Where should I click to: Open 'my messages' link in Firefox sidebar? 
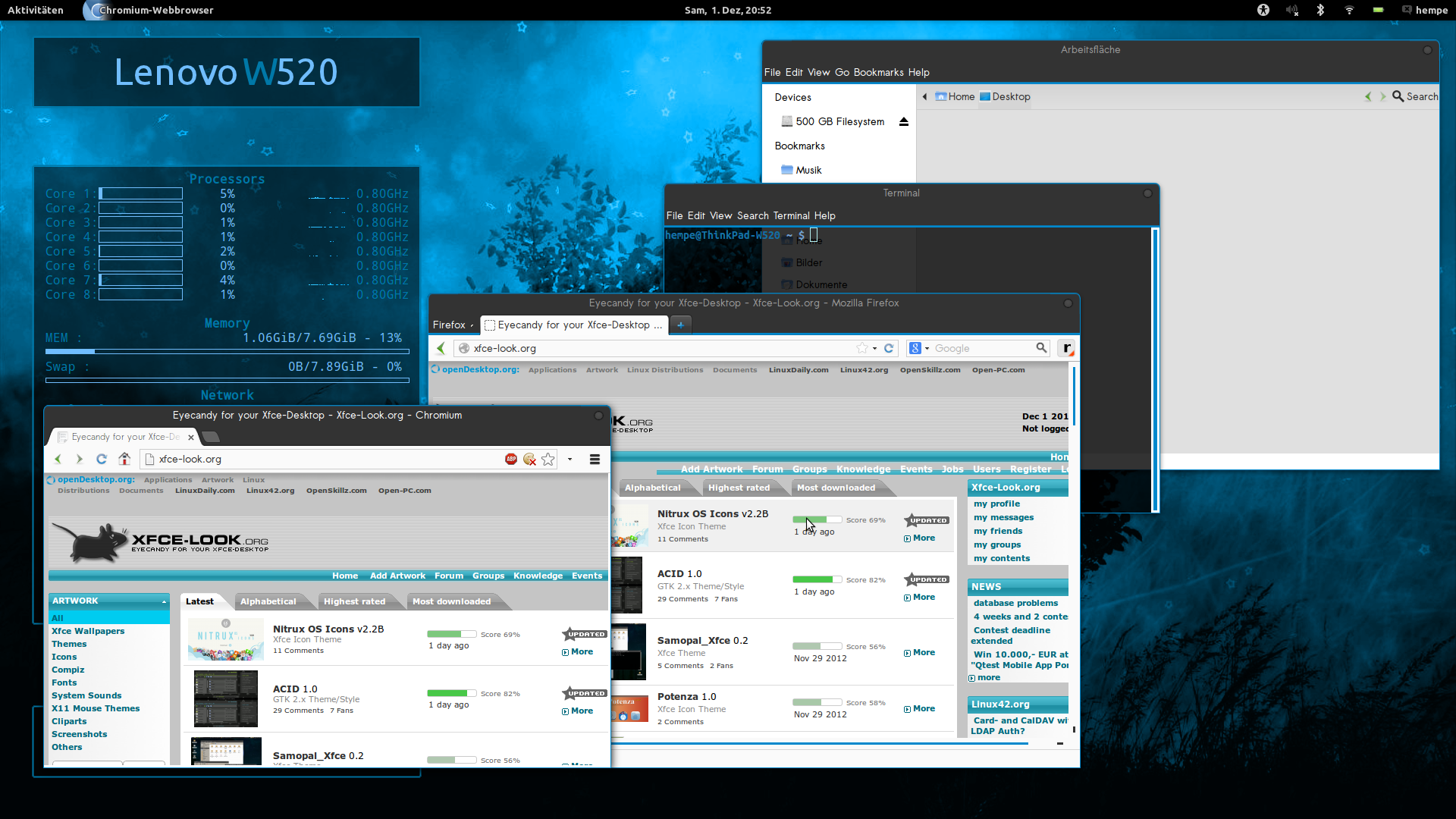(1003, 517)
